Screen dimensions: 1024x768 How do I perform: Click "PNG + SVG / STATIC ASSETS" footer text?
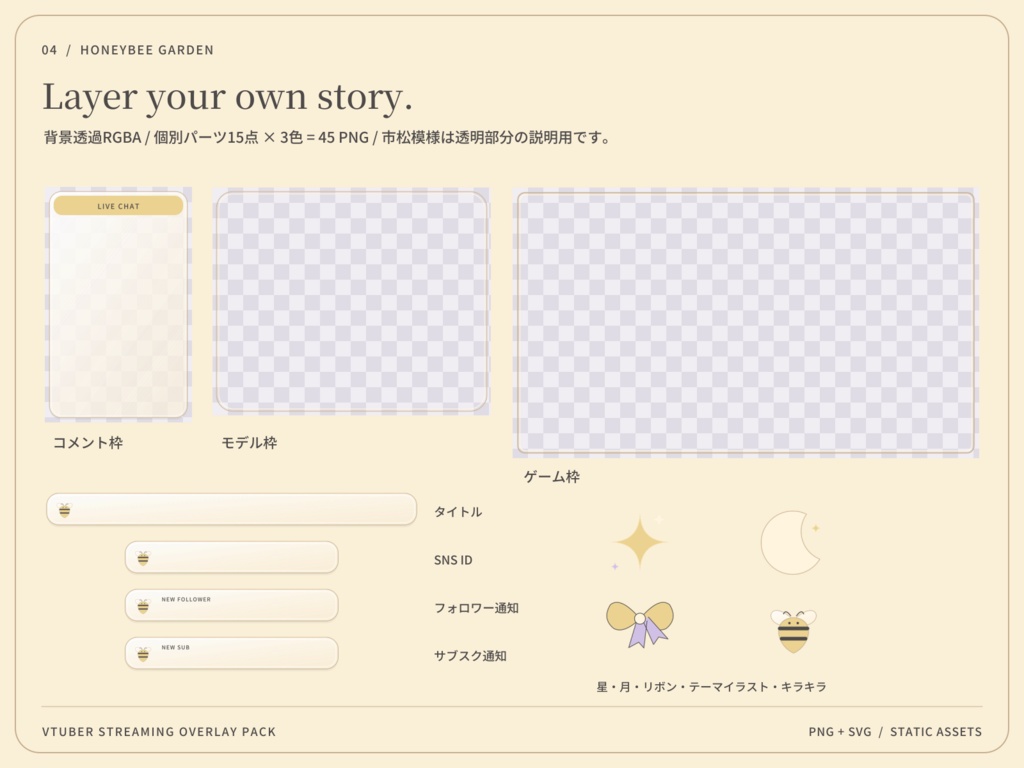895,732
